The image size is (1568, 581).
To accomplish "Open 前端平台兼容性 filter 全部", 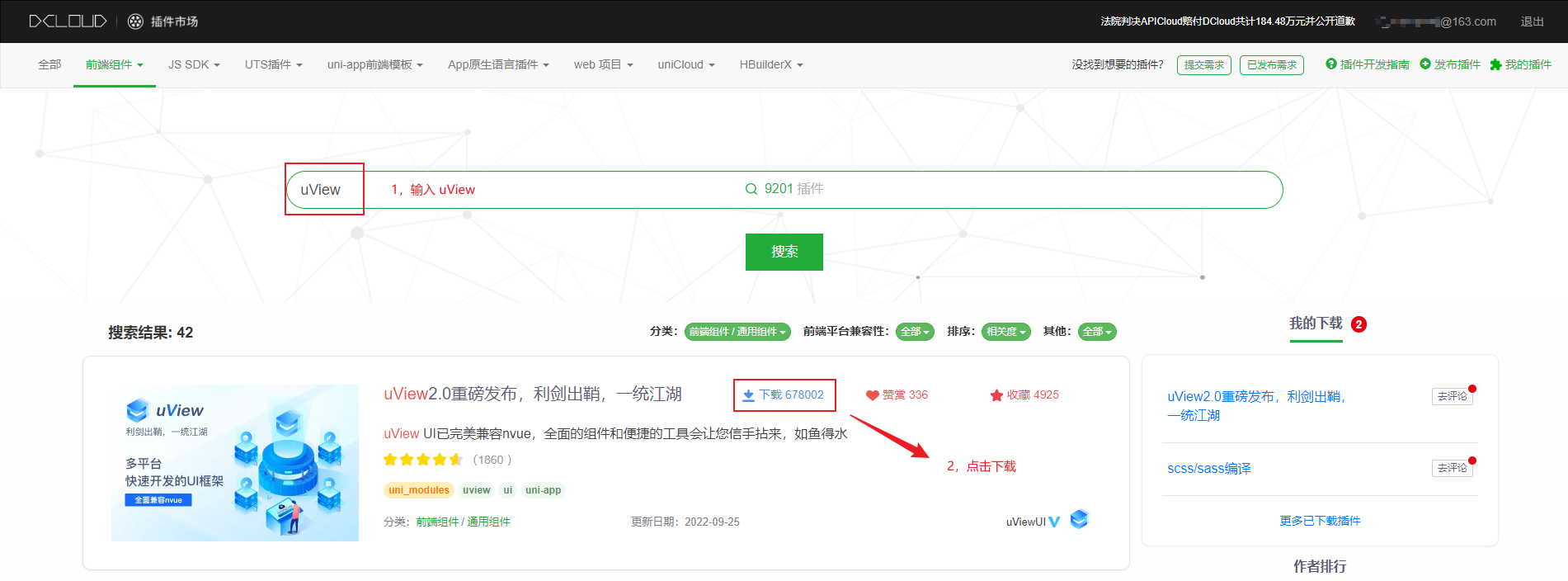I will [x=915, y=332].
